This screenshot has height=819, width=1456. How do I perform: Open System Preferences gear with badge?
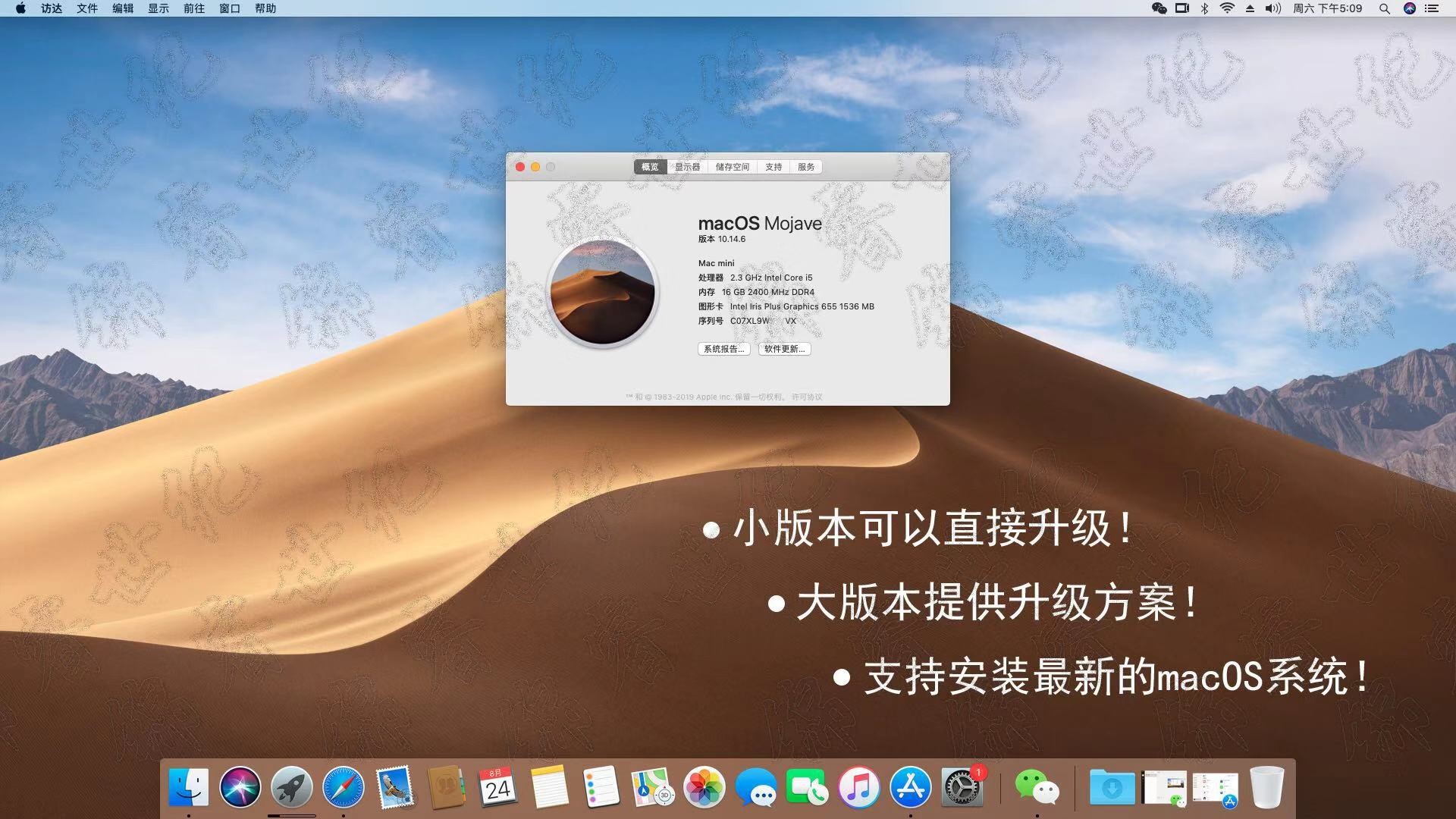[x=962, y=787]
